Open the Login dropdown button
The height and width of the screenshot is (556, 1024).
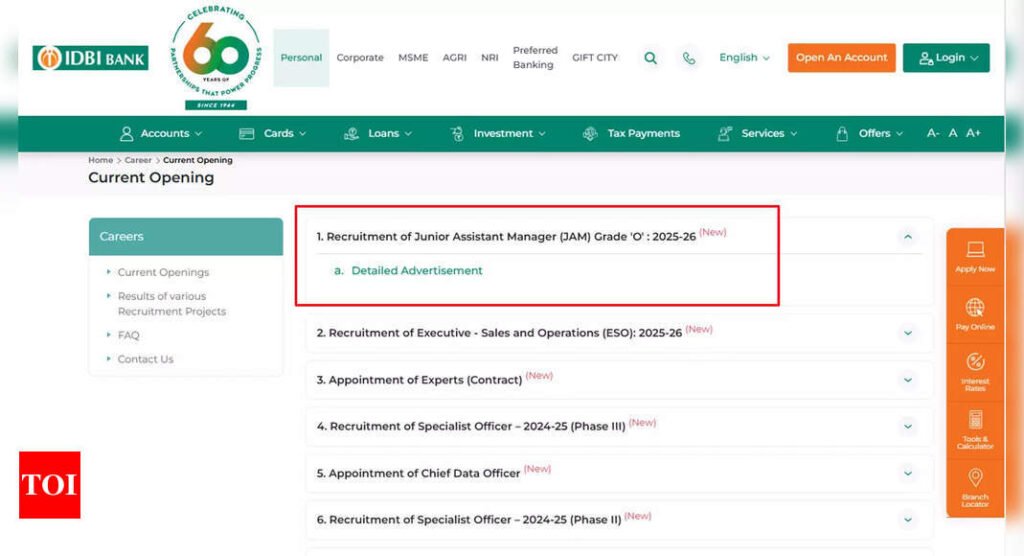(x=946, y=57)
